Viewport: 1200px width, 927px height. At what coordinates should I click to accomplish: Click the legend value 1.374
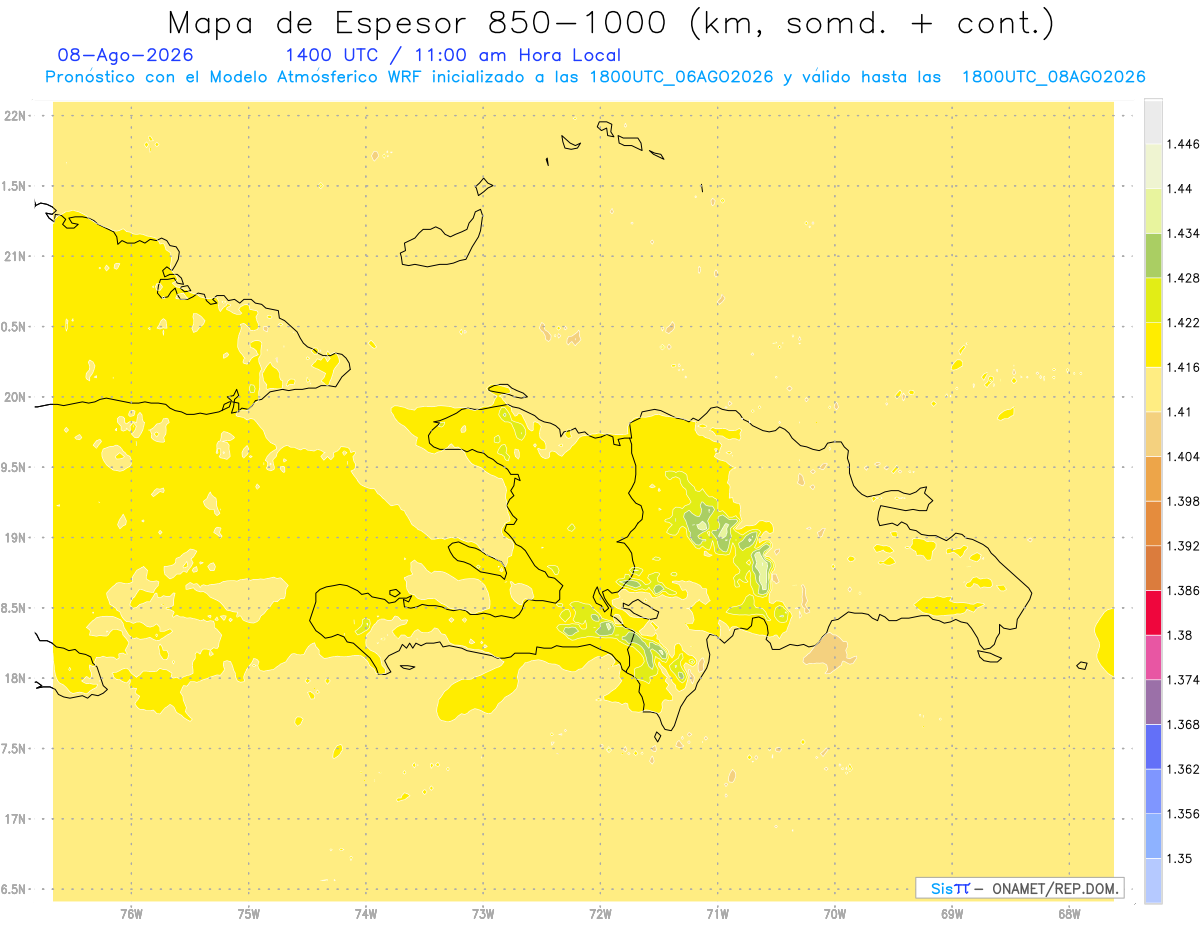[1183, 679]
